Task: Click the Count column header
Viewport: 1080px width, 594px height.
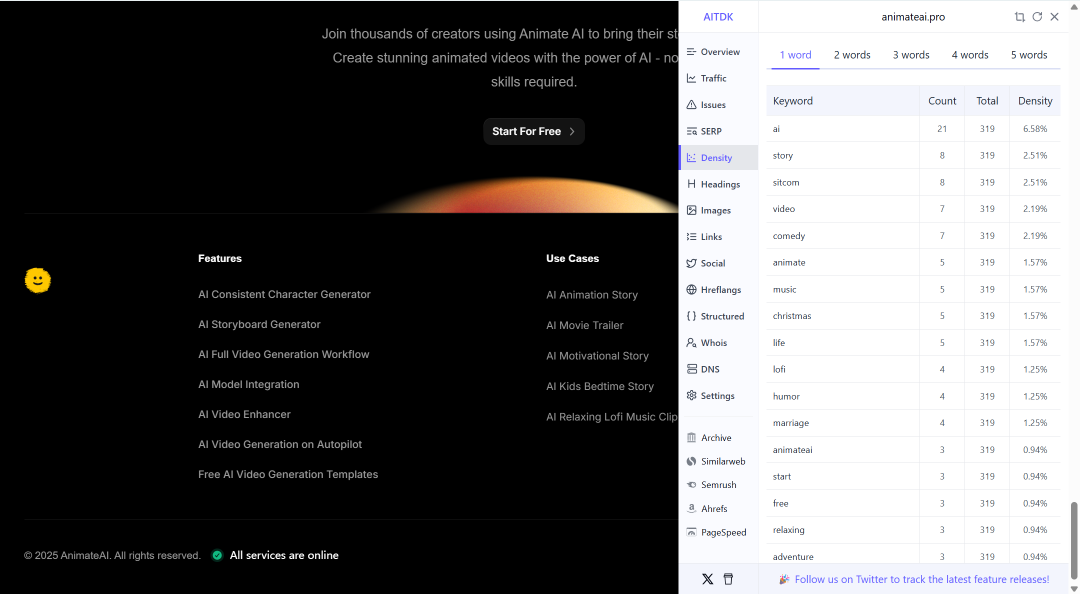Action: click(x=942, y=101)
